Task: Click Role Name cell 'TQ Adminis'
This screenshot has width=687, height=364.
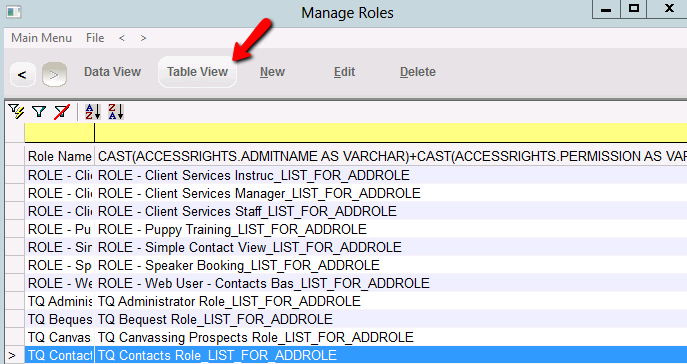Action: [59, 301]
